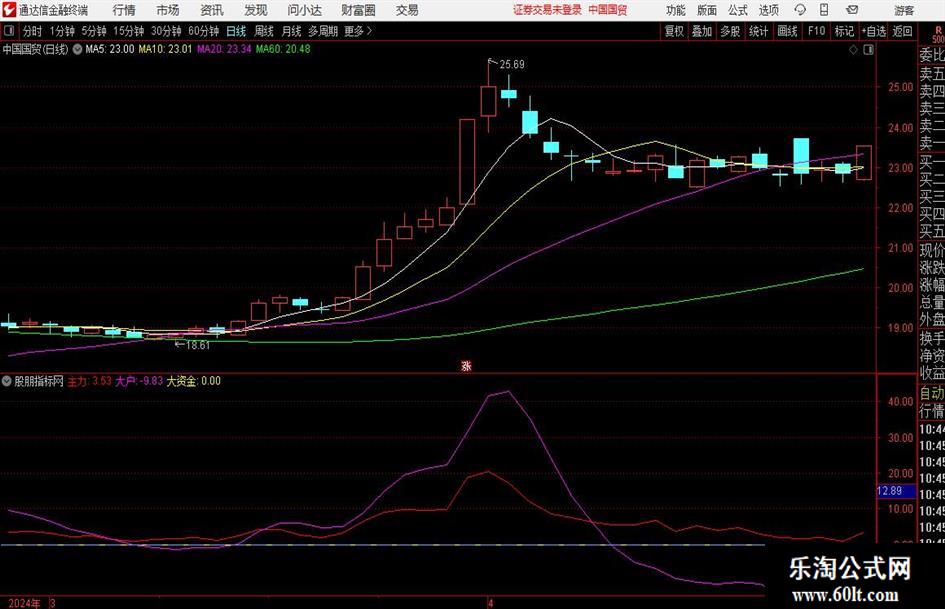Toggle the left panel icon beside 分时
945x609 pixels.
[x=9, y=31]
